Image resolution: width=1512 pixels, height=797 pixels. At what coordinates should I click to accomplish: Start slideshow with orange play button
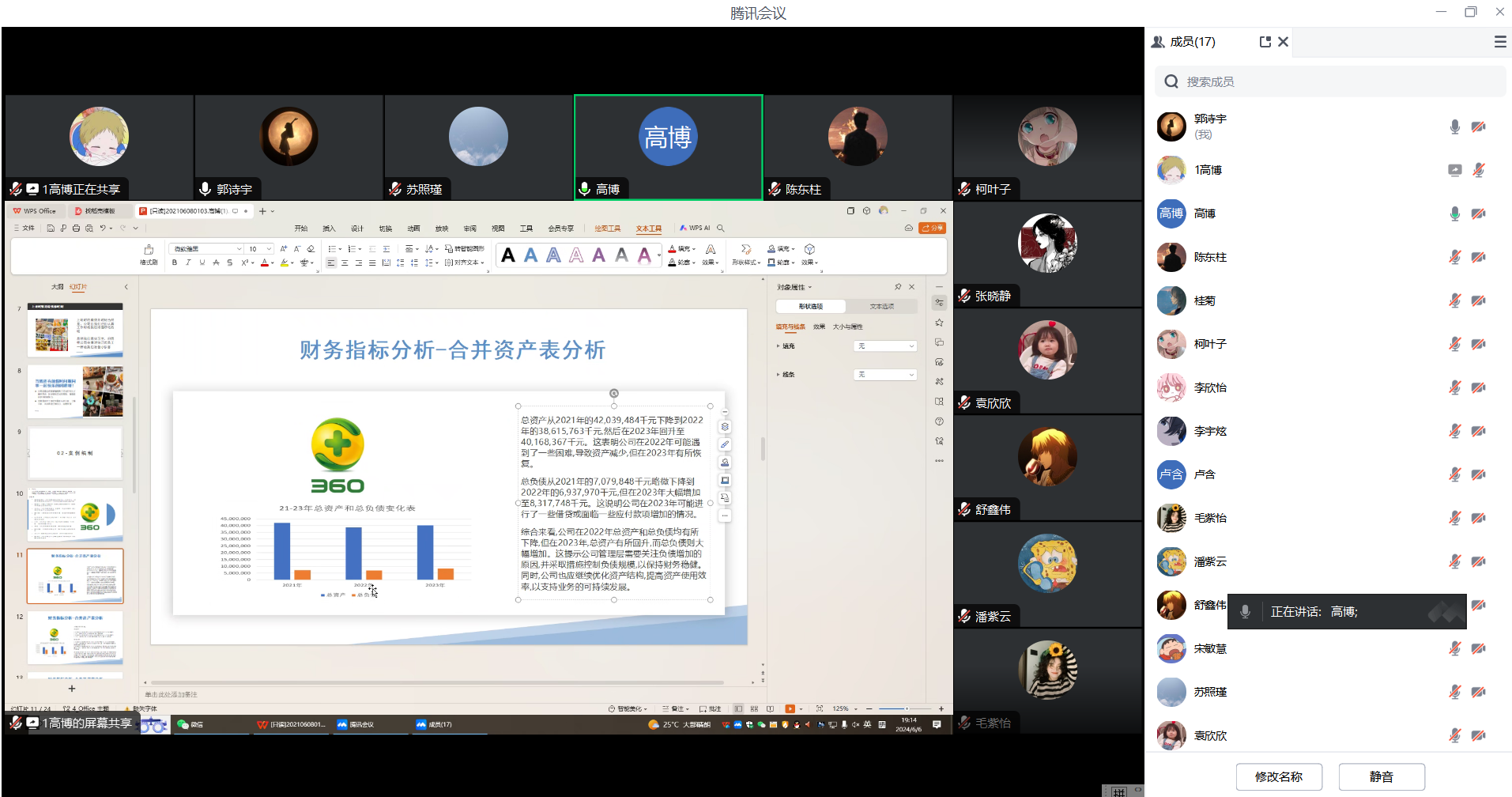coord(790,708)
